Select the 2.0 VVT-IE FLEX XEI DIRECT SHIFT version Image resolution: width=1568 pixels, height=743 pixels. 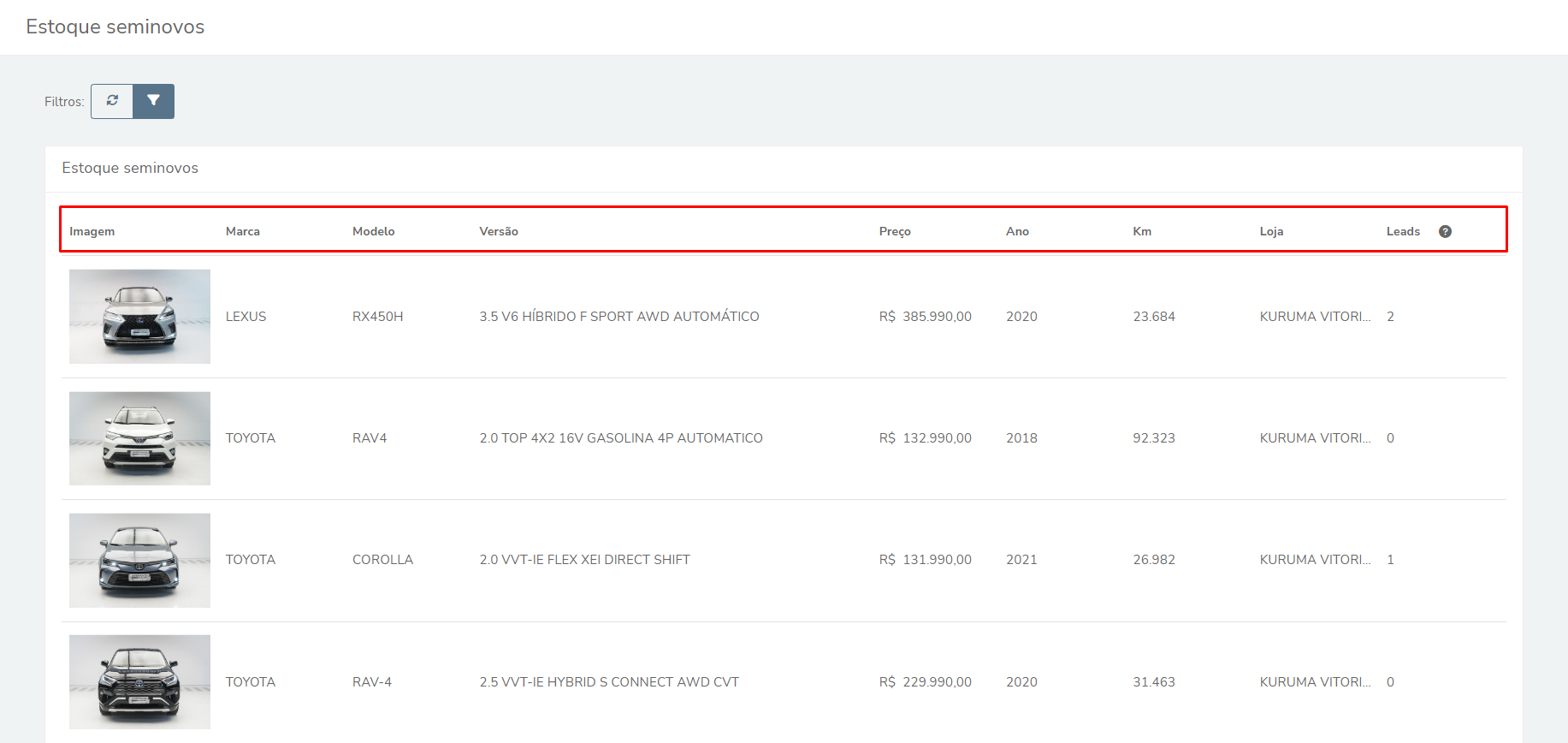(x=584, y=560)
